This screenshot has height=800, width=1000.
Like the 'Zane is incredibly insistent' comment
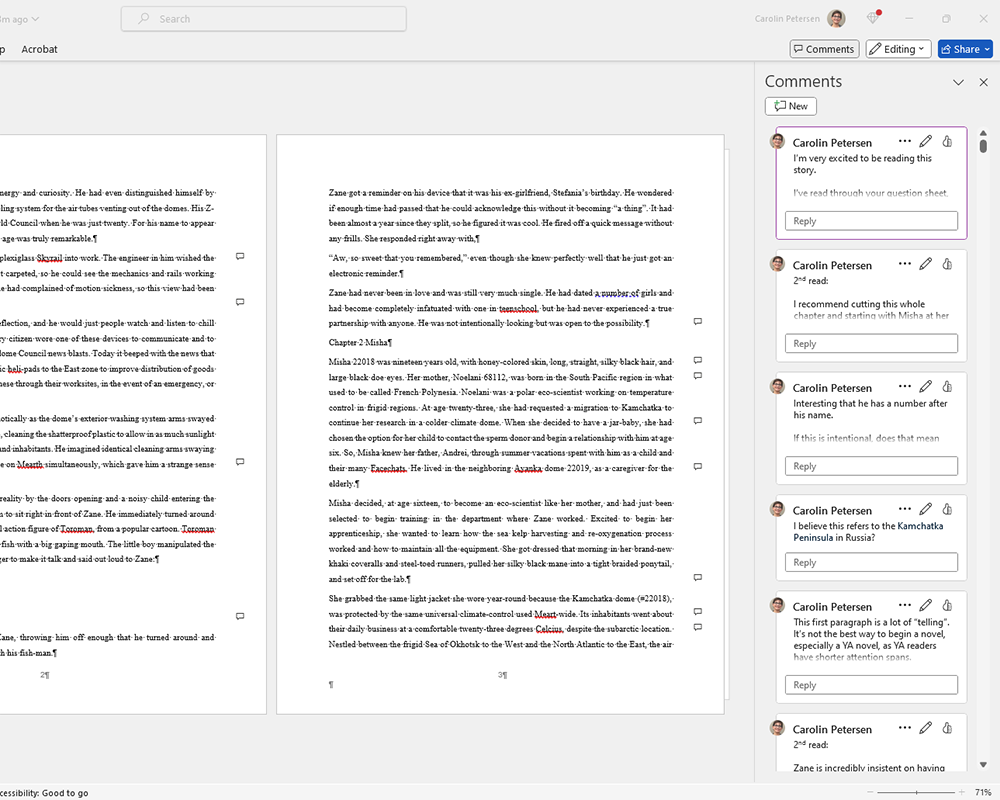pyautogui.click(x=947, y=727)
